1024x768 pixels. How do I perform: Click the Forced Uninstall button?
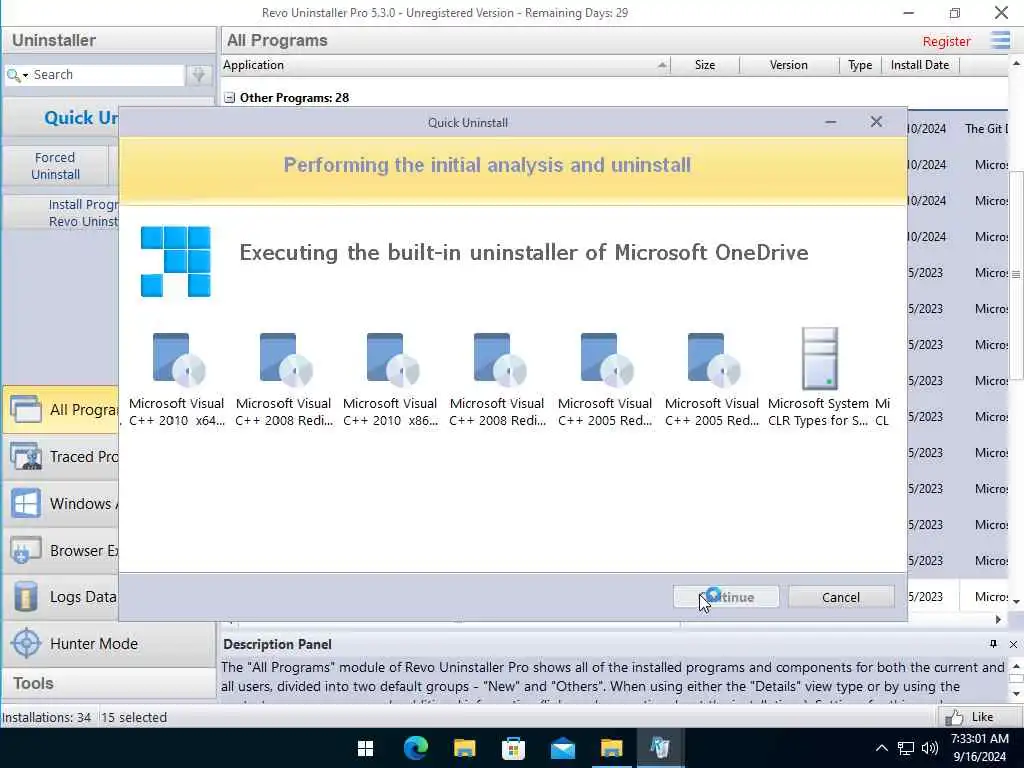coord(56,166)
